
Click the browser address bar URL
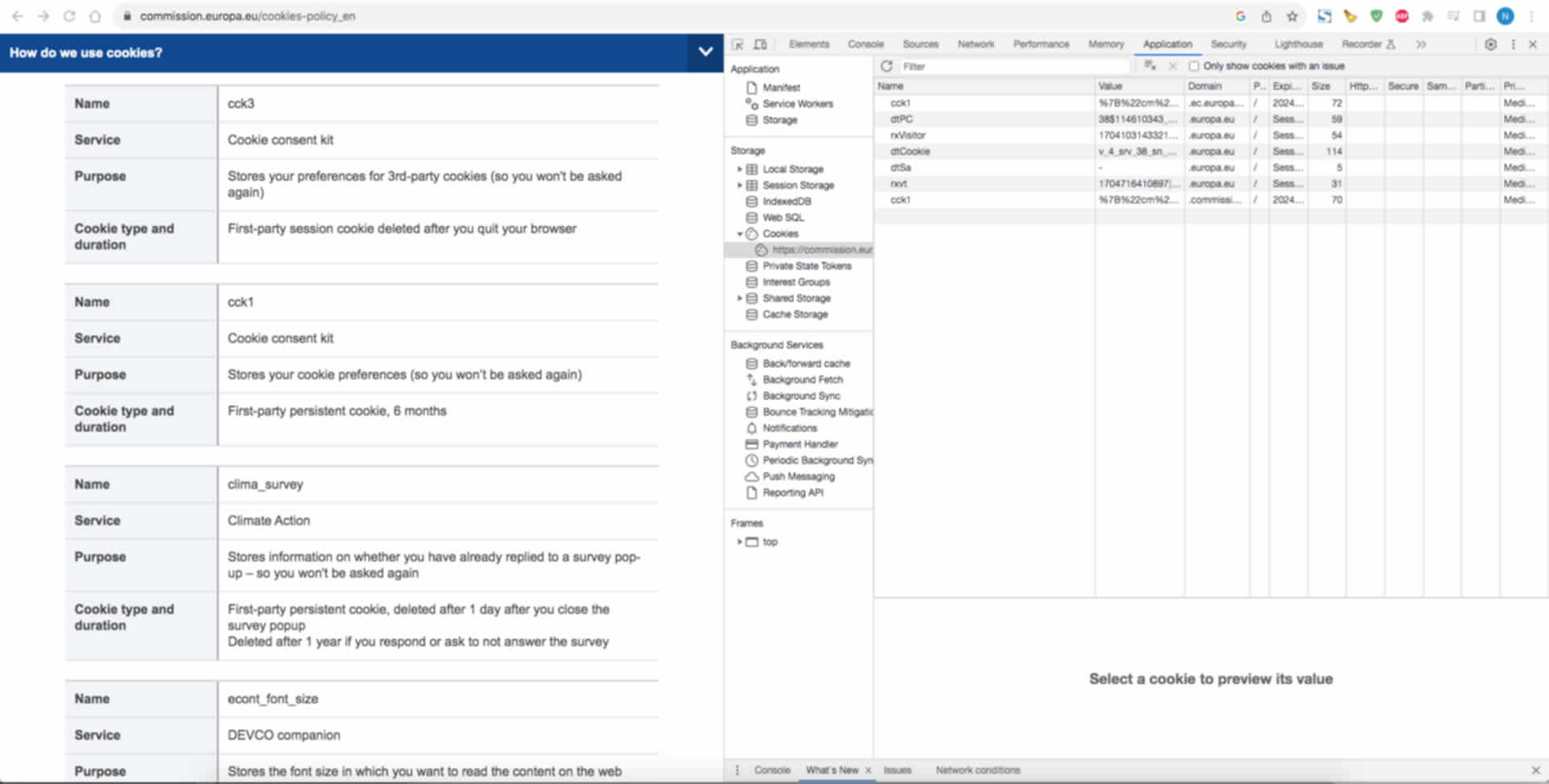(247, 16)
